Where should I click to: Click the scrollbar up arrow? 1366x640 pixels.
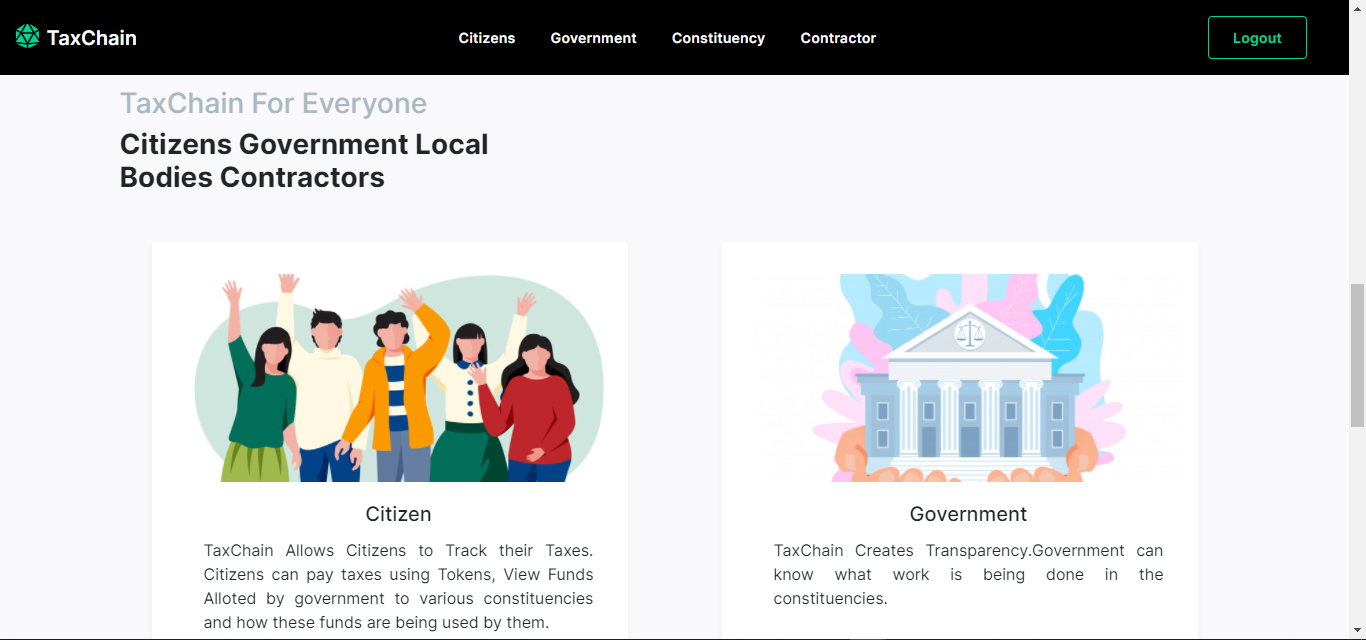point(1357,8)
